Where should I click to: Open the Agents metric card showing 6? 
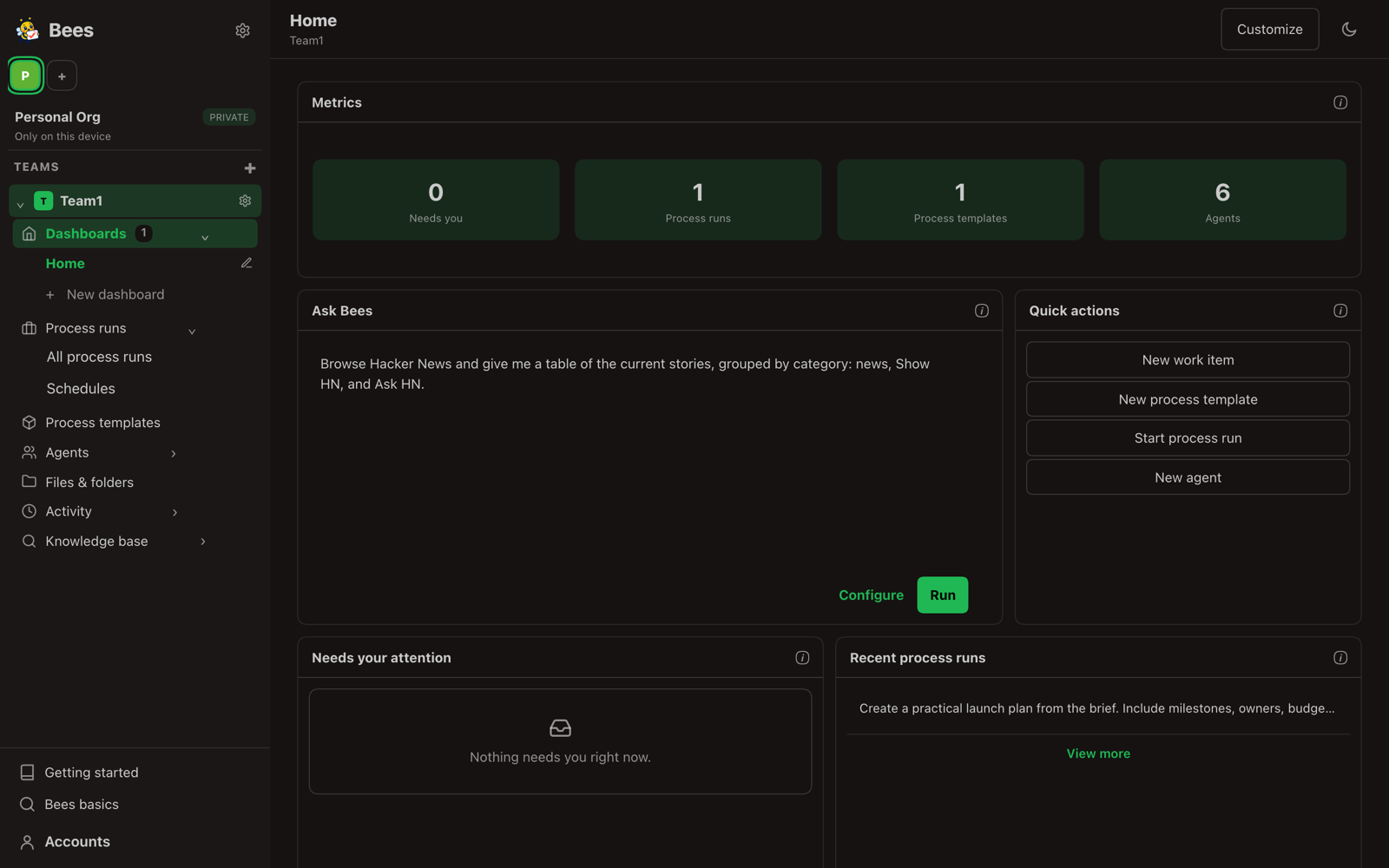pos(1222,200)
